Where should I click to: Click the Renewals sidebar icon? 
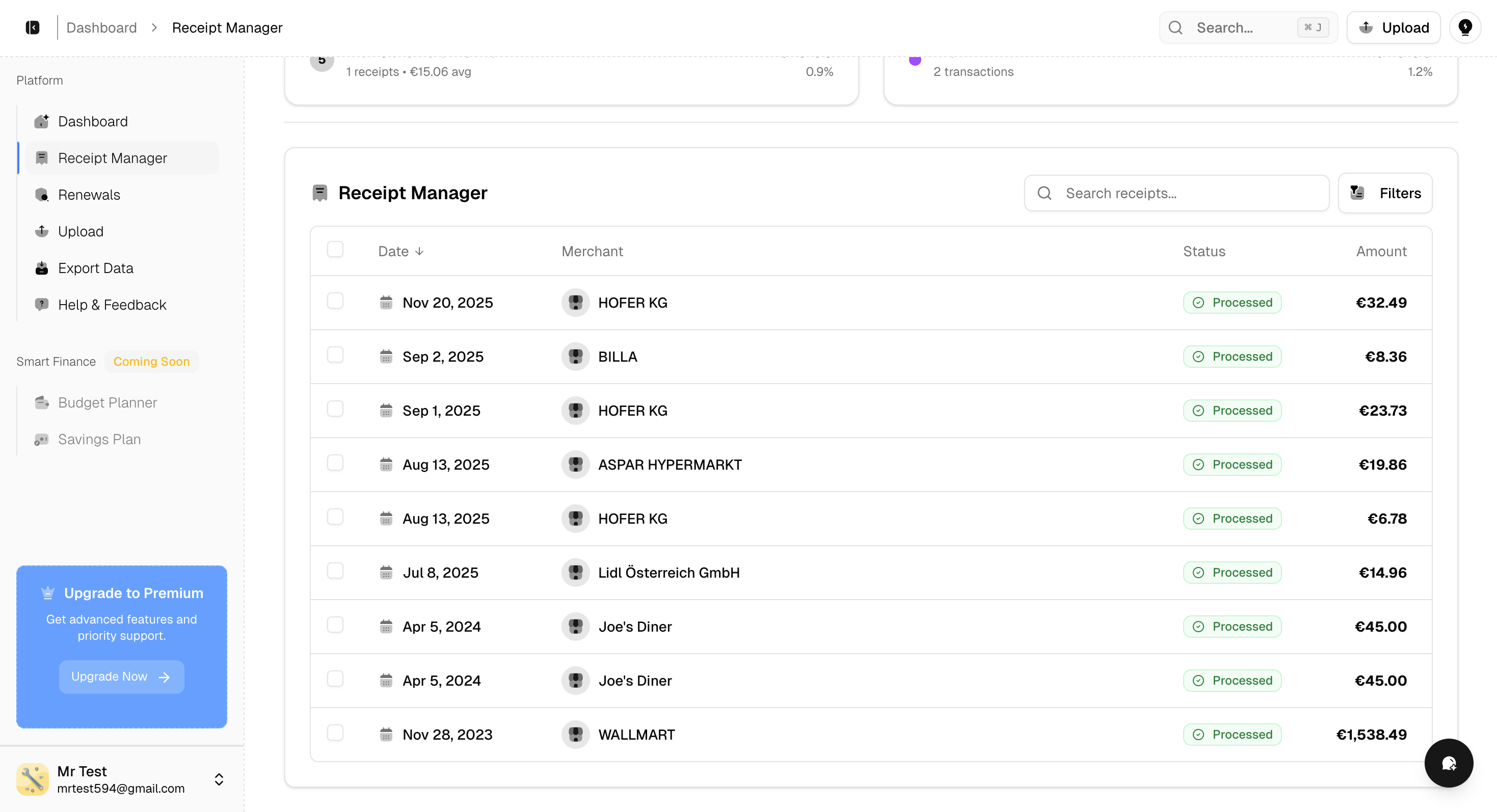[x=42, y=195]
